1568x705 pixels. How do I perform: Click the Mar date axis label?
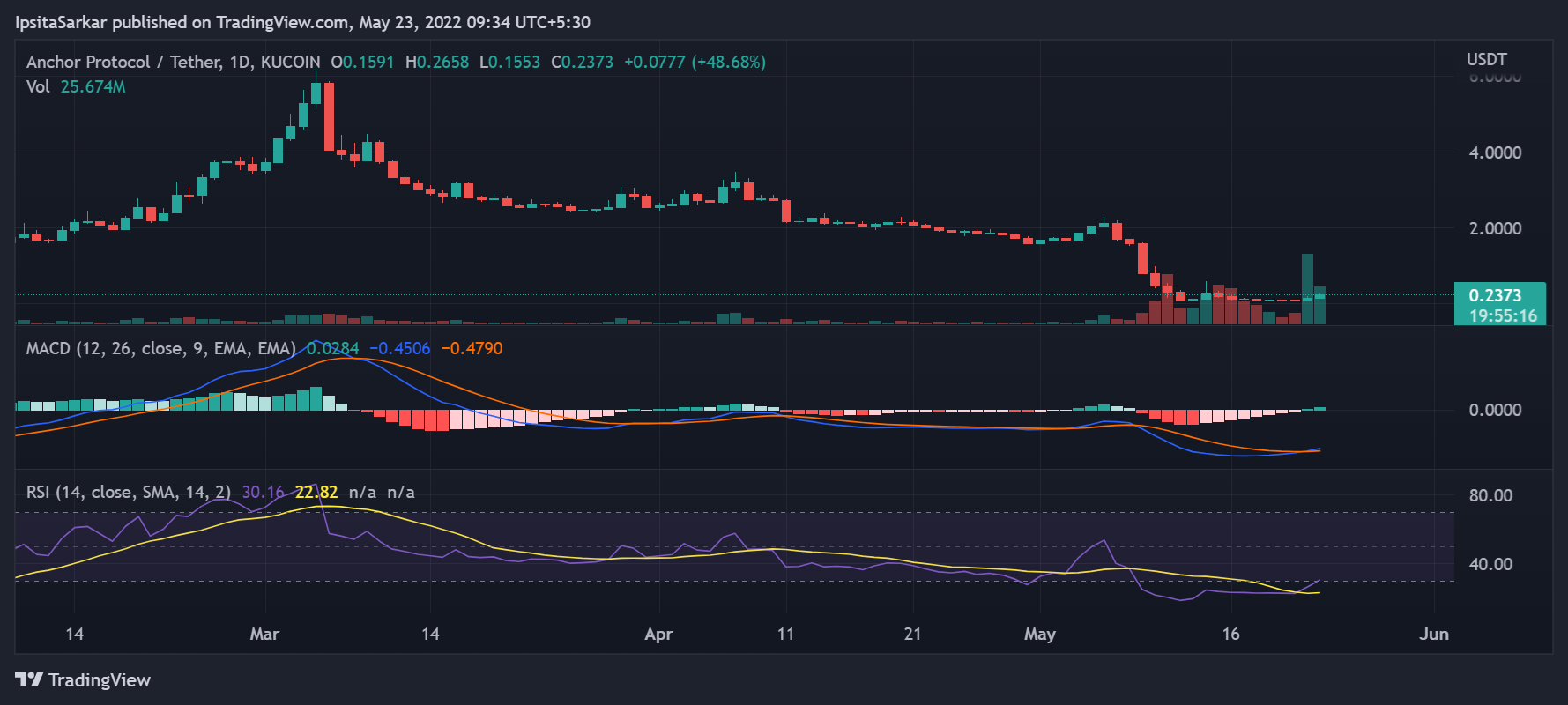coord(264,634)
